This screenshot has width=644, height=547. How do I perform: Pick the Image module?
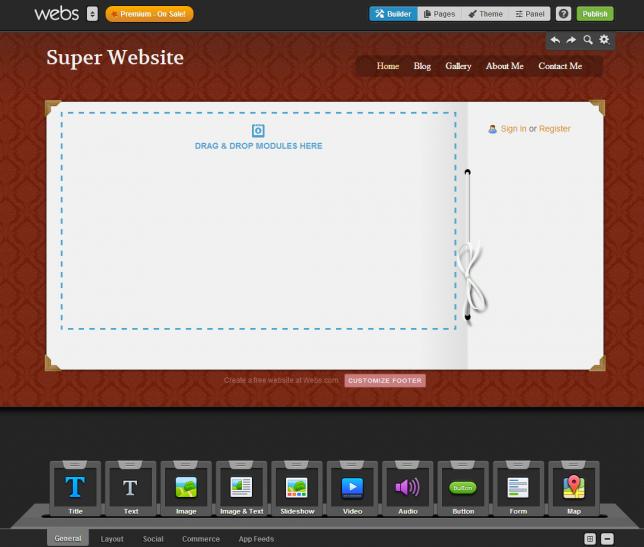(186, 487)
